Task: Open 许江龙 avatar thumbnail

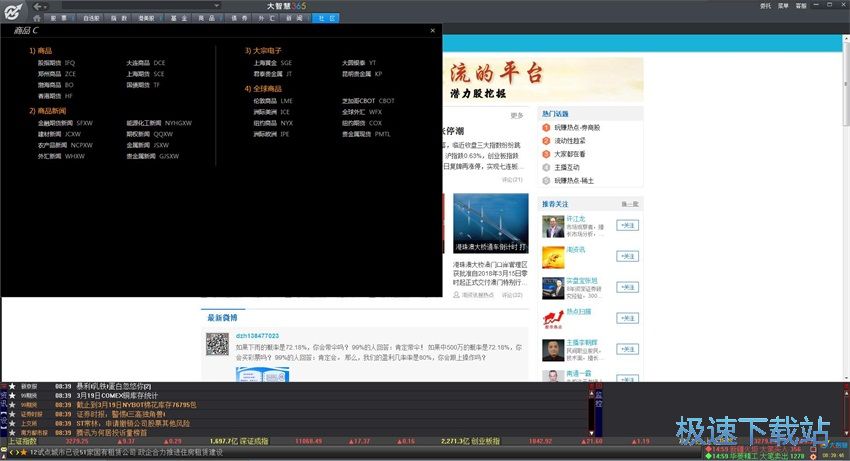Action: [x=553, y=227]
